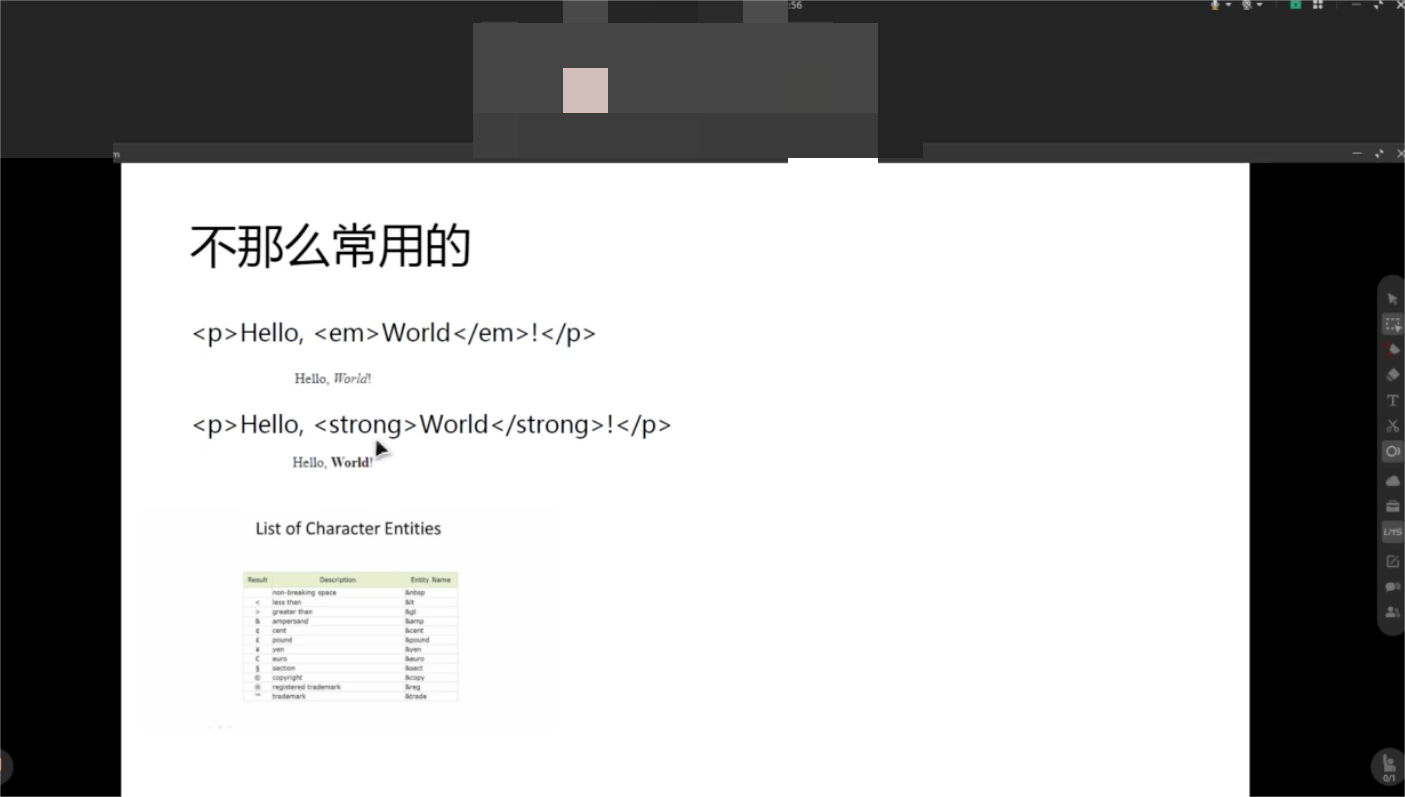This screenshot has width=1405, height=797.
Task: Select the eraser tool
Action: coord(1392,375)
